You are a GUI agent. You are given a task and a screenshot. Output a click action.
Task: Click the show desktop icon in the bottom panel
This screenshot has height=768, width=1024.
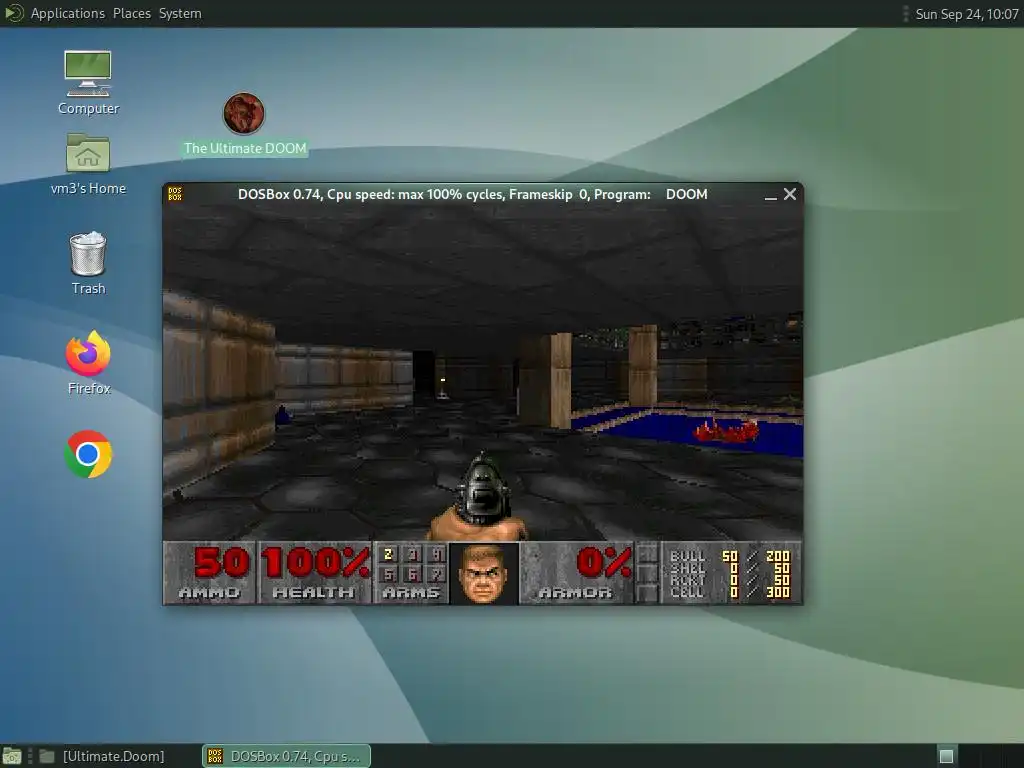tap(12, 756)
